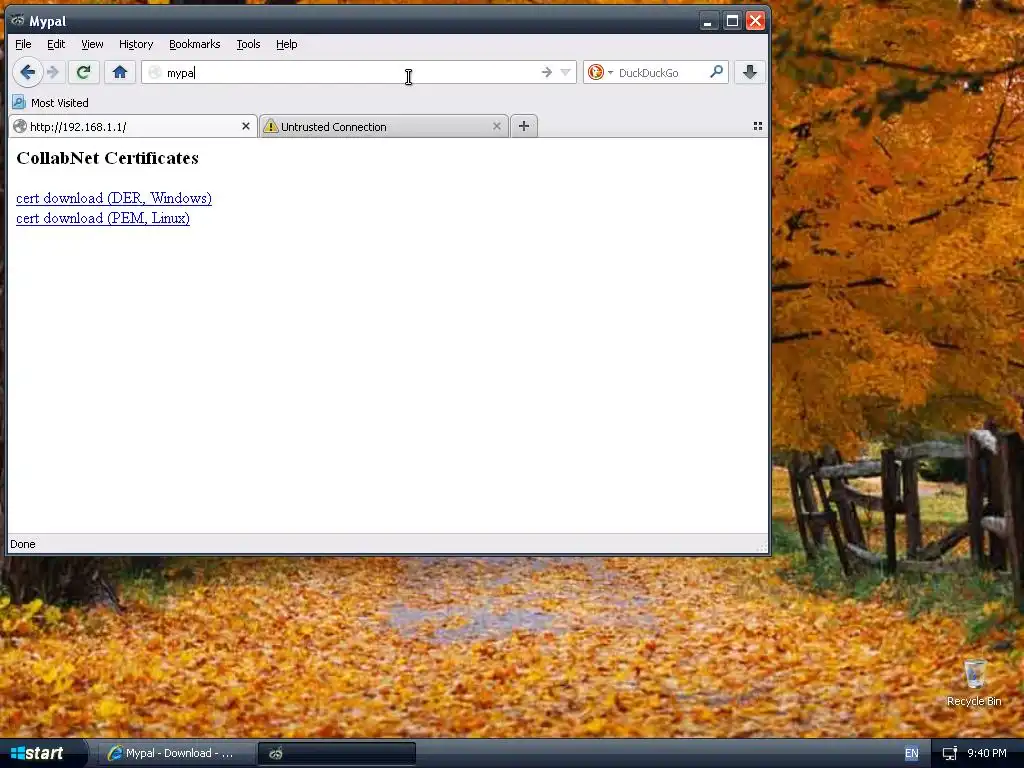Open the network tray icon
Screen dimensions: 1024x768
click(950, 753)
